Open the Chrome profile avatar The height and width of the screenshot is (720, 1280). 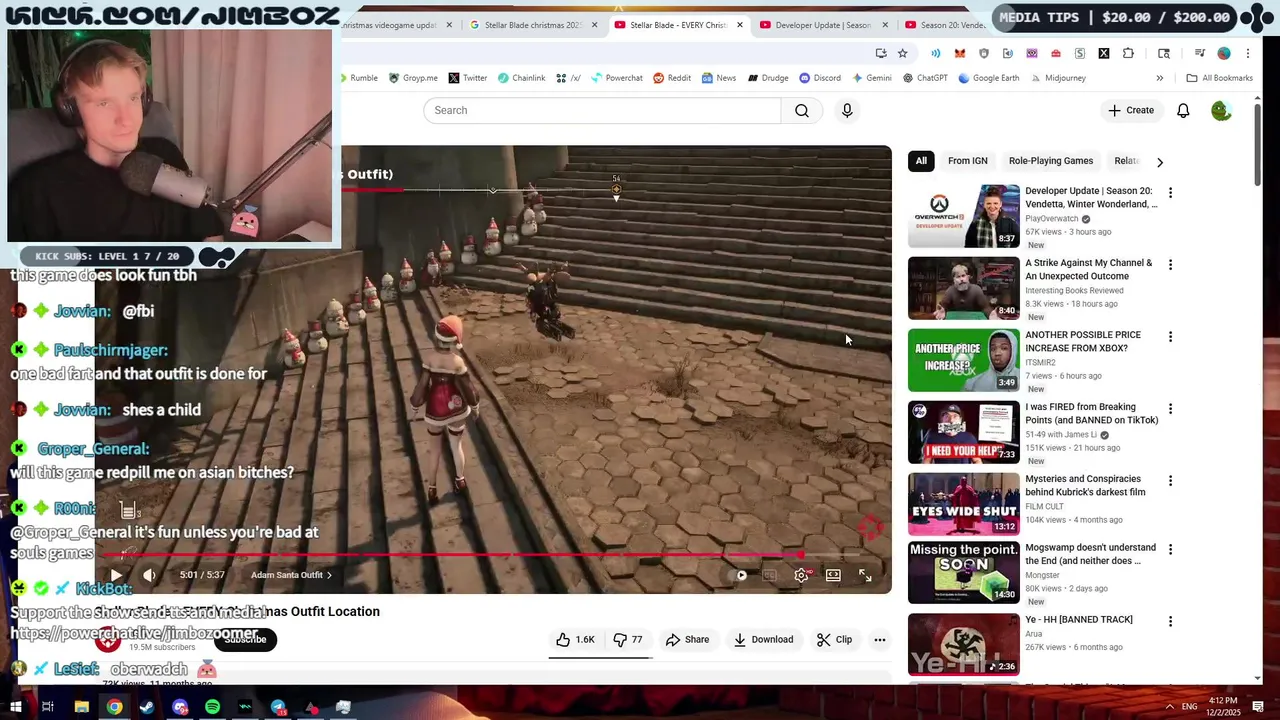[x=1224, y=53]
